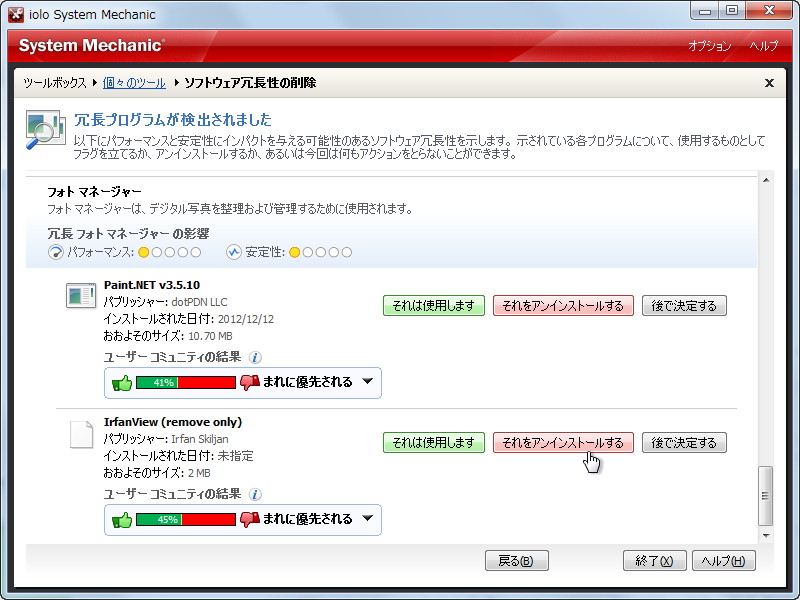Click install date 2012/12/12
The height and width of the screenshot is (600, 800).
tap(246, 319)
